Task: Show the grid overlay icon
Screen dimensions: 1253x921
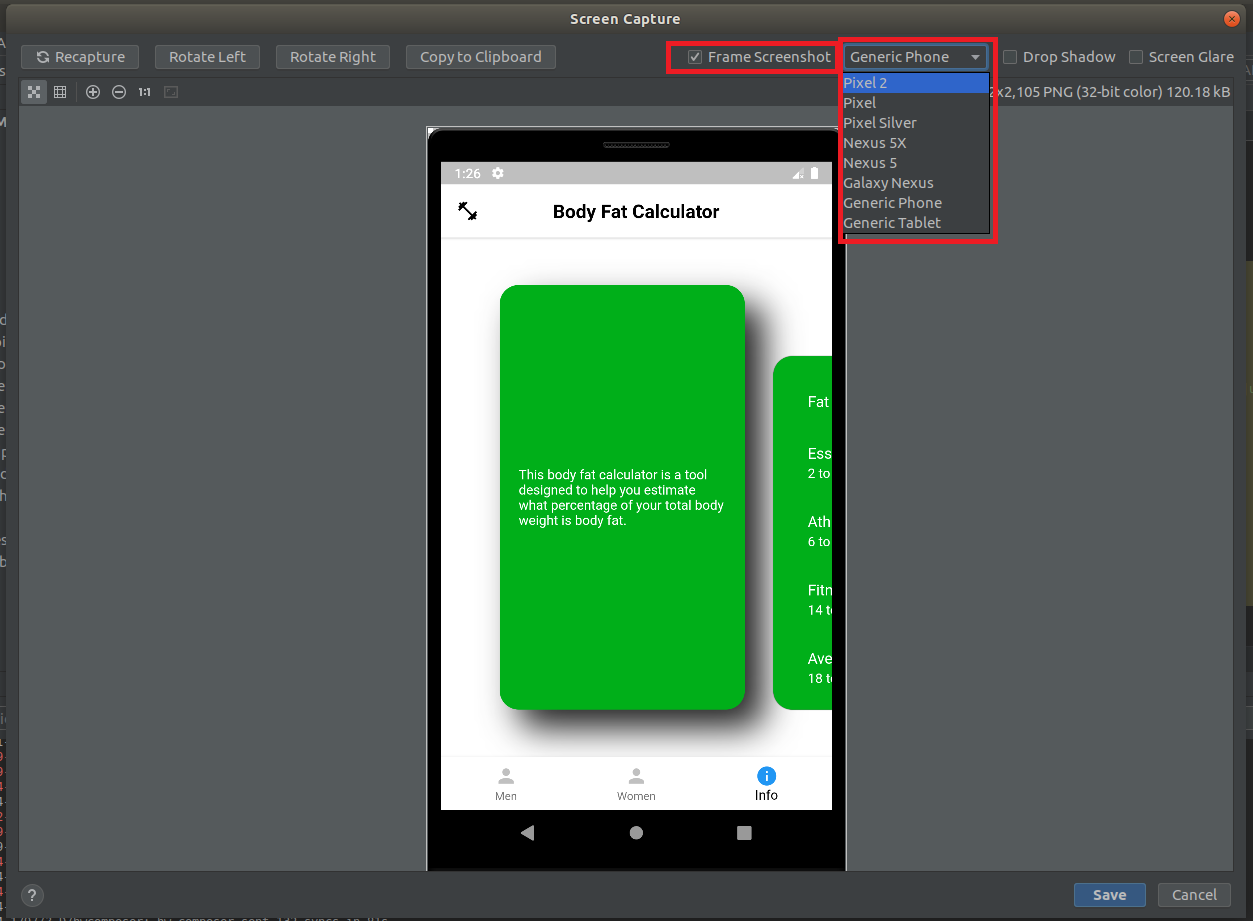Action: click(60, 92)
